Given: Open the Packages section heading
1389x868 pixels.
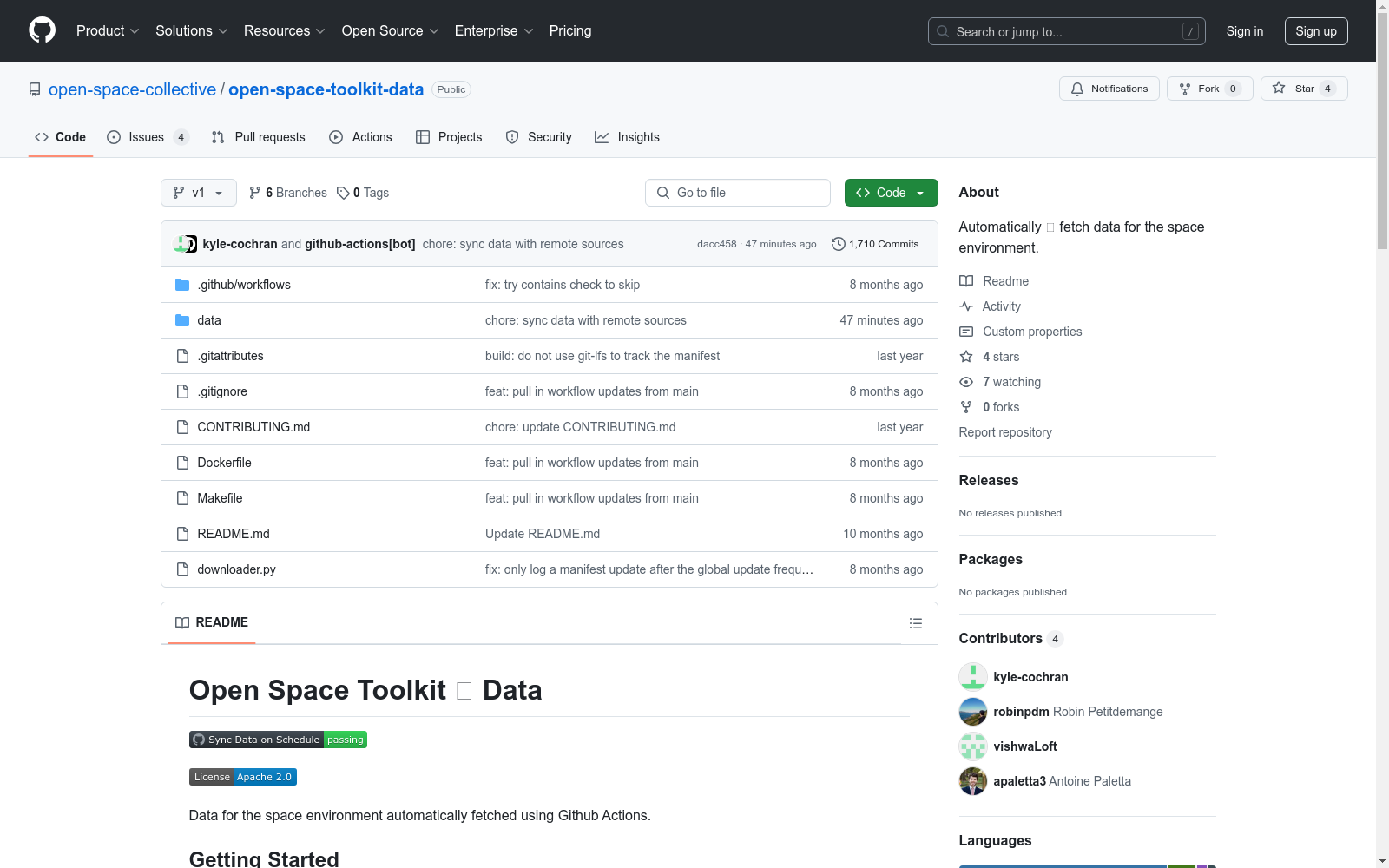Looking at the screenshot, I should click(991, 559).
